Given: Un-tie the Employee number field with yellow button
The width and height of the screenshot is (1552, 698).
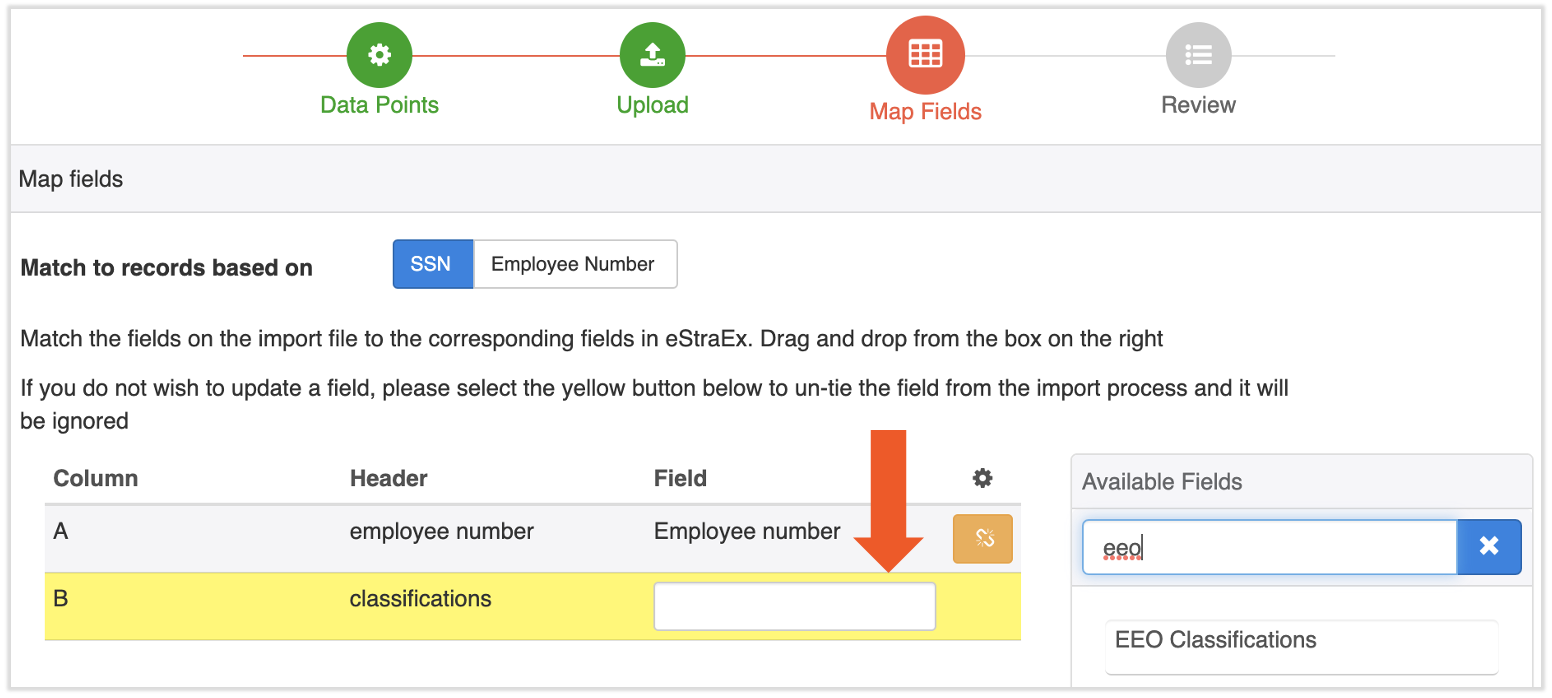Looking at the screenshot, I should 982,539.
